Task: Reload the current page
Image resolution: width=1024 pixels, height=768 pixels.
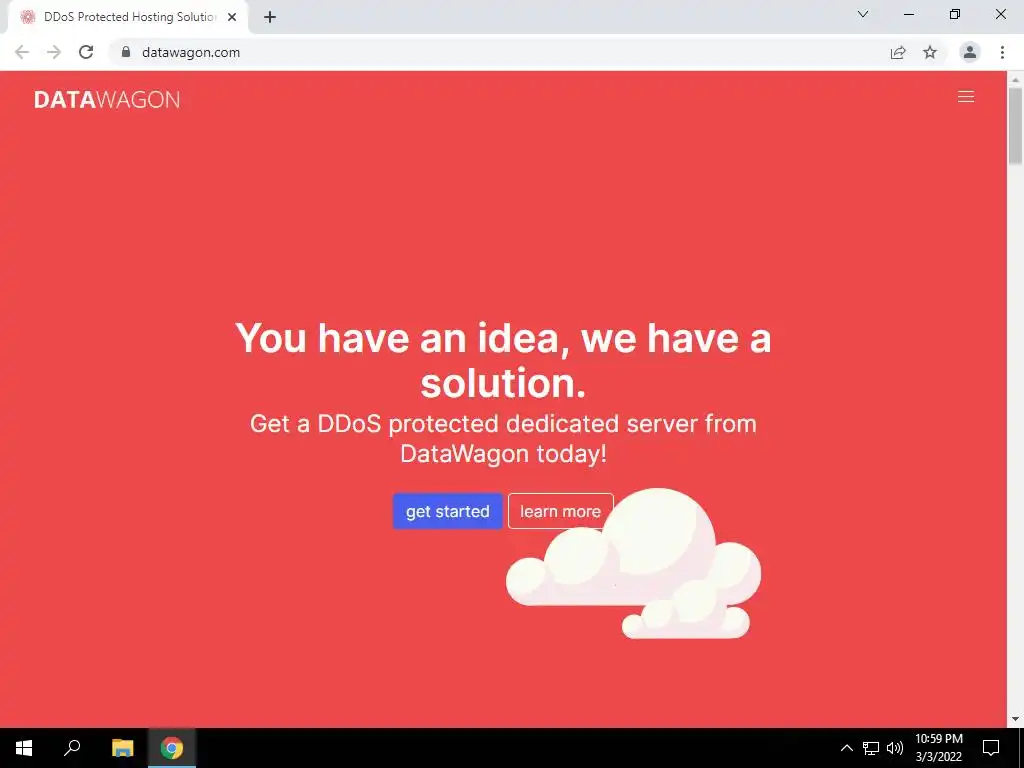Action: point(86,52)
